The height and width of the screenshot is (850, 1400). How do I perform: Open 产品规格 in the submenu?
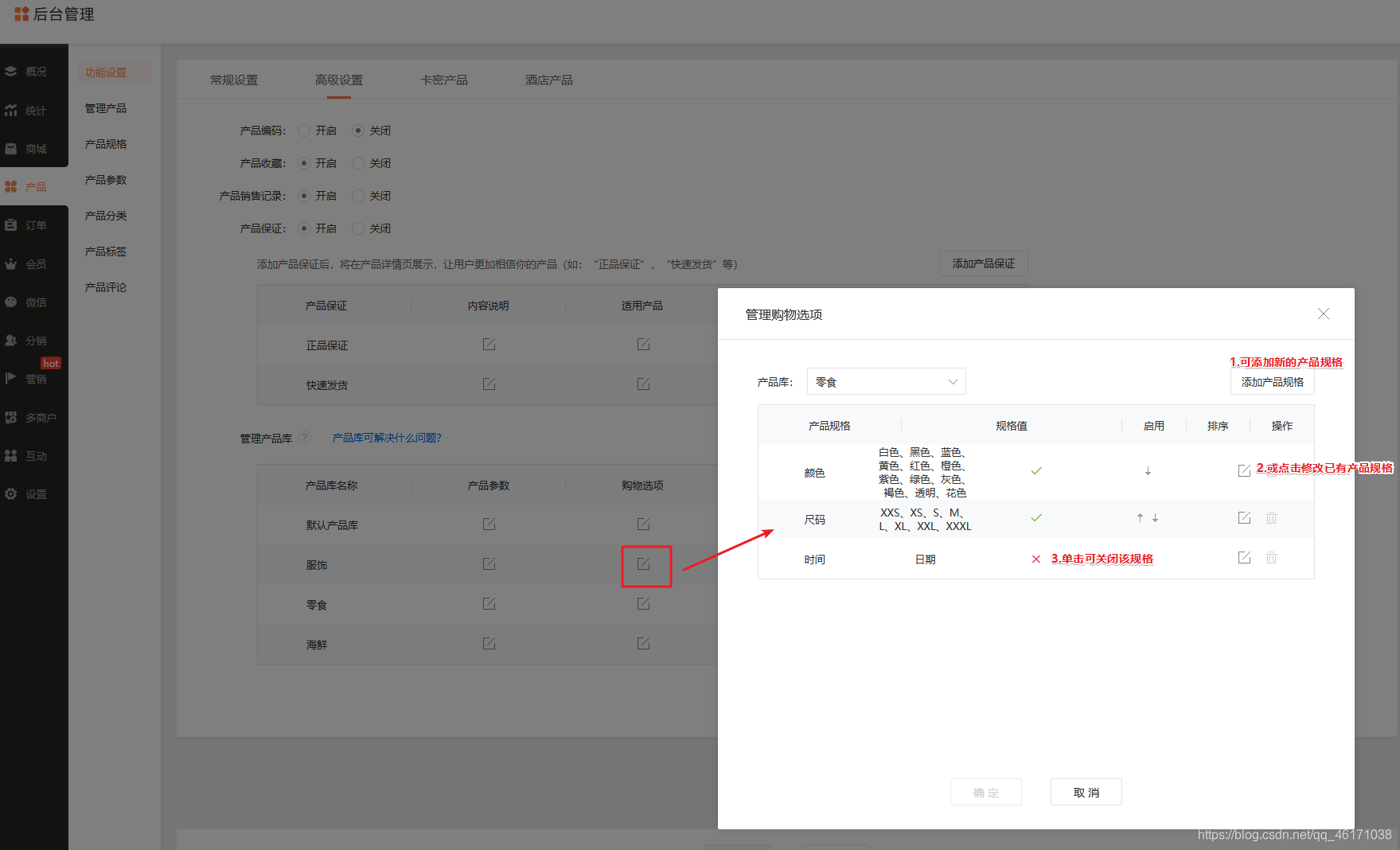[106, 144]
